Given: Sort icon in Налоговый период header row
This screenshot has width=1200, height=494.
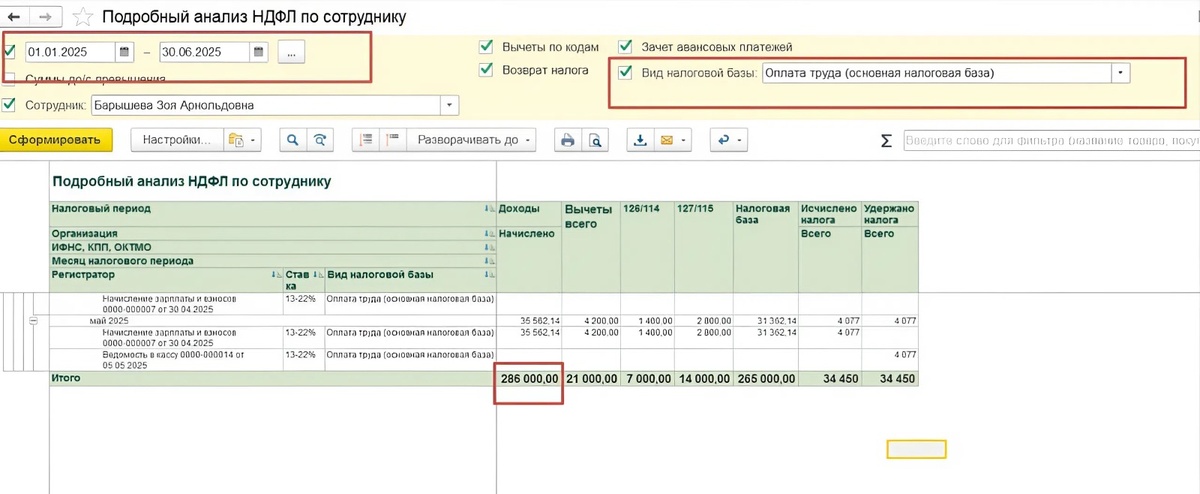Looking at the screenshot, I should click(489, 208).
